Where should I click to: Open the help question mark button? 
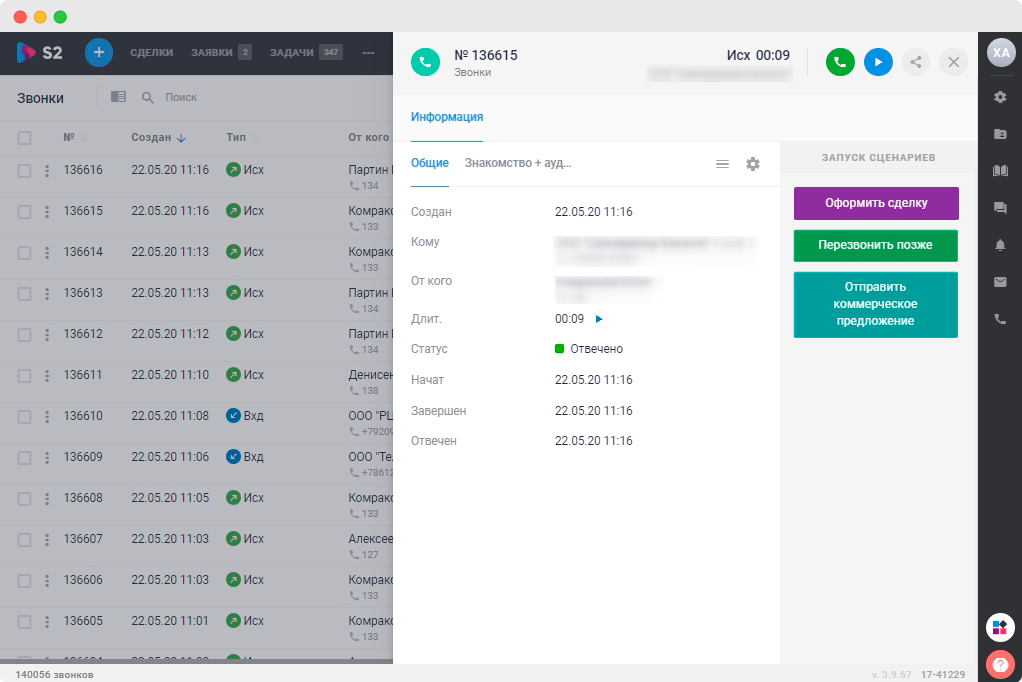tap(1000, 665)
